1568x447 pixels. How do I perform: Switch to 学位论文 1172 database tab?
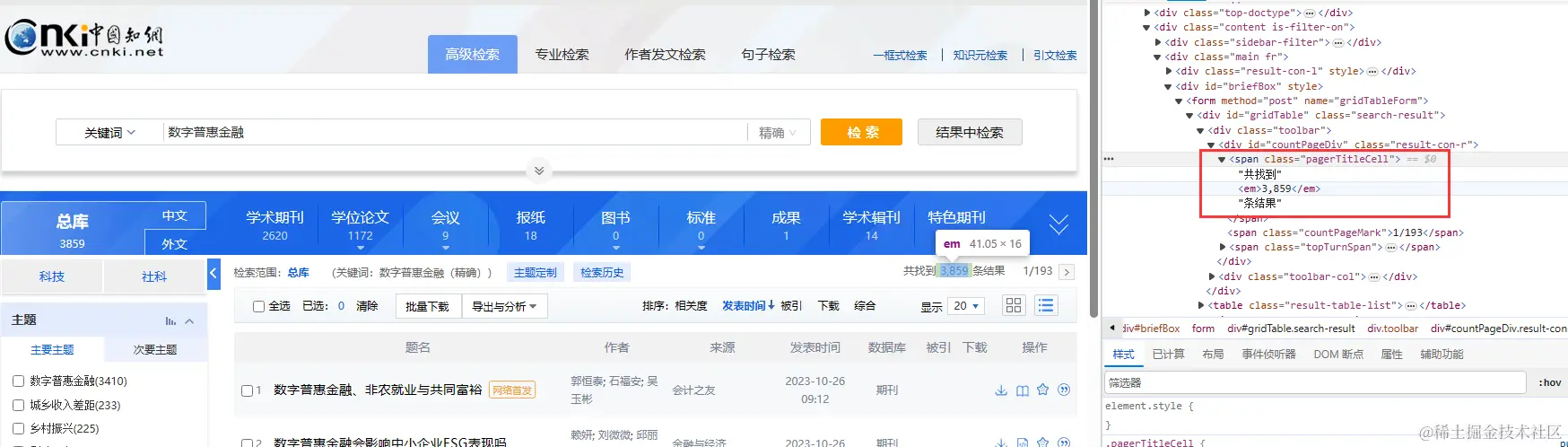(361, 226)
